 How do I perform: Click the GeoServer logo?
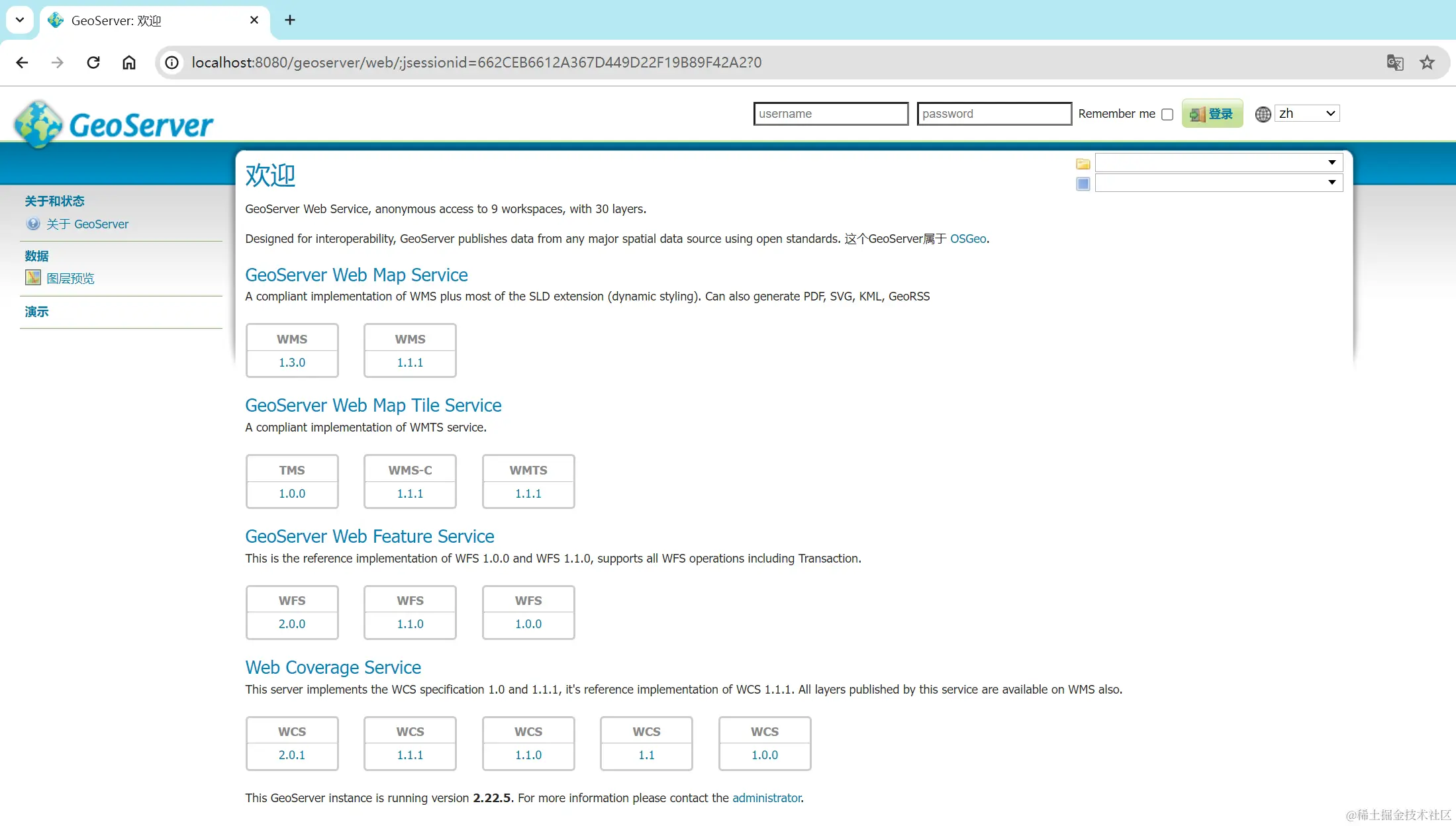[114, 124]
